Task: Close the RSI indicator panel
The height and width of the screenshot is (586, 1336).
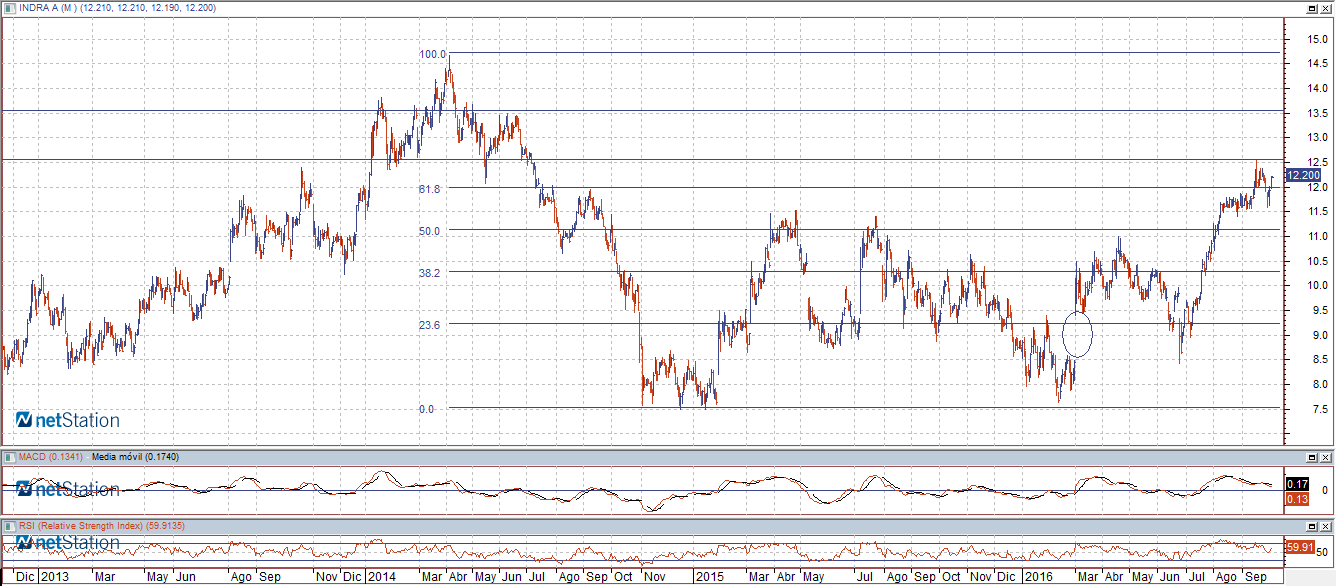Action: pyautogui.click(x=1325, y=525)
